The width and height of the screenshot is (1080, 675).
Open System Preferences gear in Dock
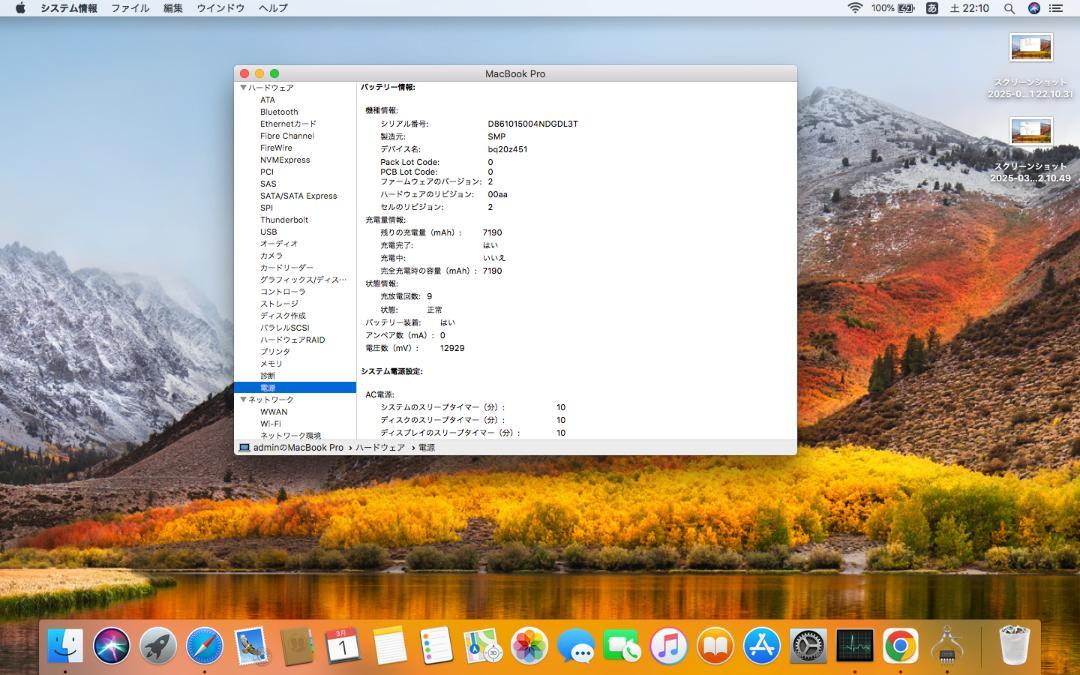click(807, 646)
